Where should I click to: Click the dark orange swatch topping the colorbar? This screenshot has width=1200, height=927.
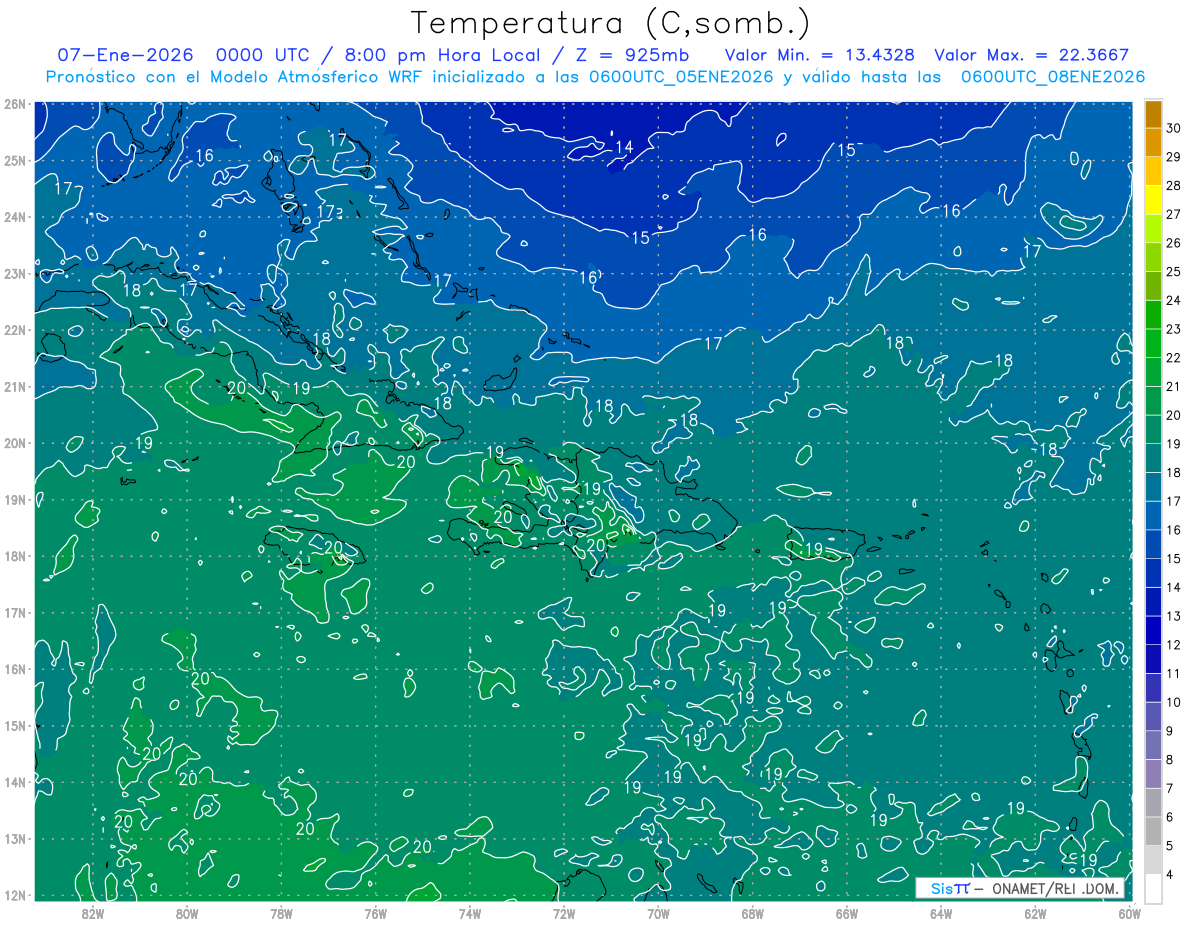[x=1153, y=114]
